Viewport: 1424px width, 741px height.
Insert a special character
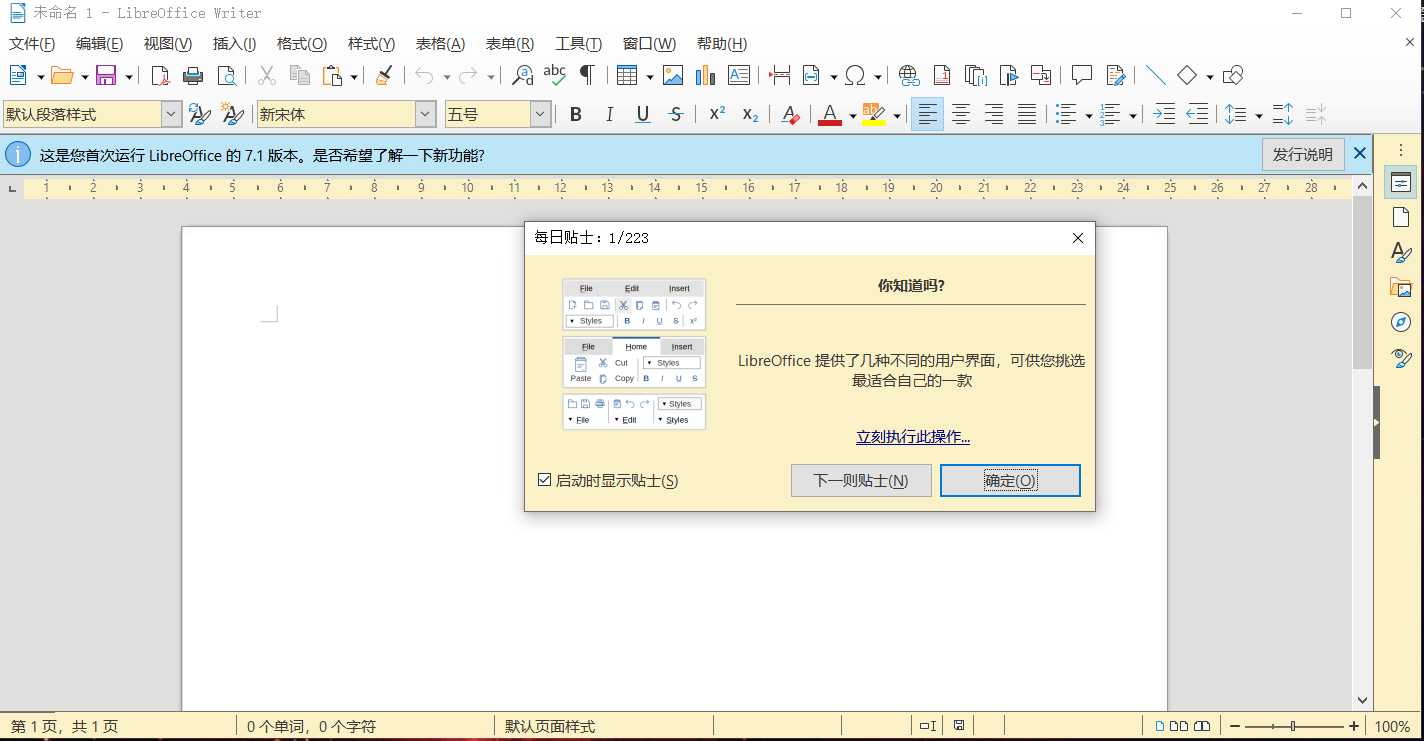coord(855,75)
